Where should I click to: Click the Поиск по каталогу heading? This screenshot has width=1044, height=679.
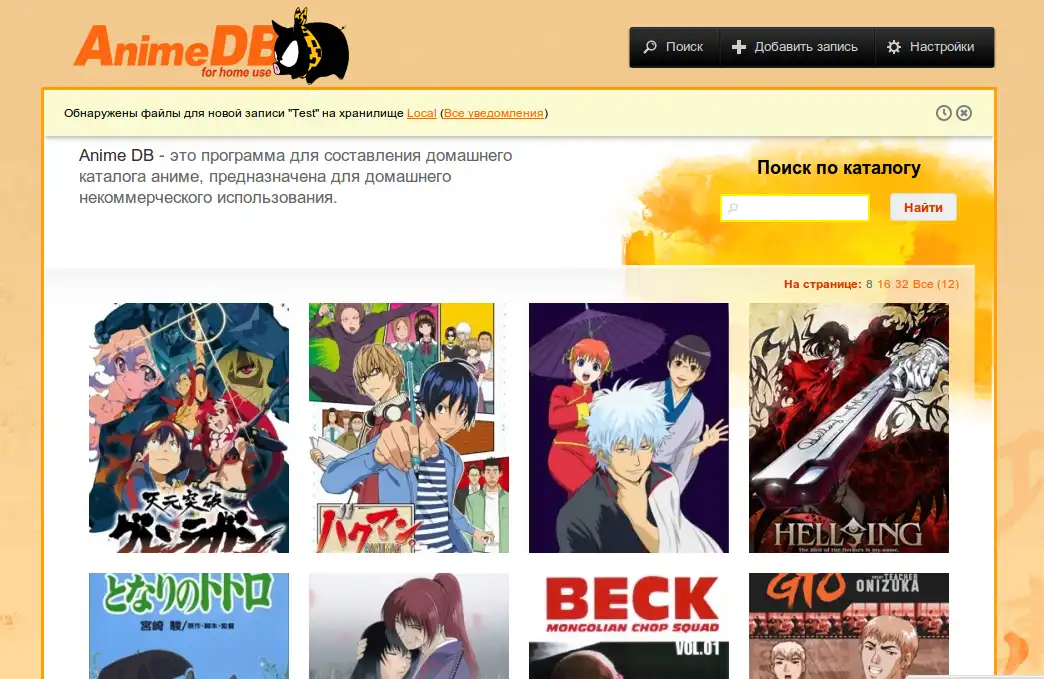839,168
